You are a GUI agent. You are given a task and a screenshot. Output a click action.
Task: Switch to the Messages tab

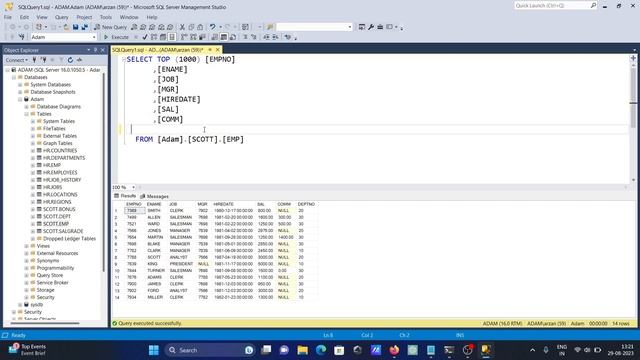click(154, 196)
